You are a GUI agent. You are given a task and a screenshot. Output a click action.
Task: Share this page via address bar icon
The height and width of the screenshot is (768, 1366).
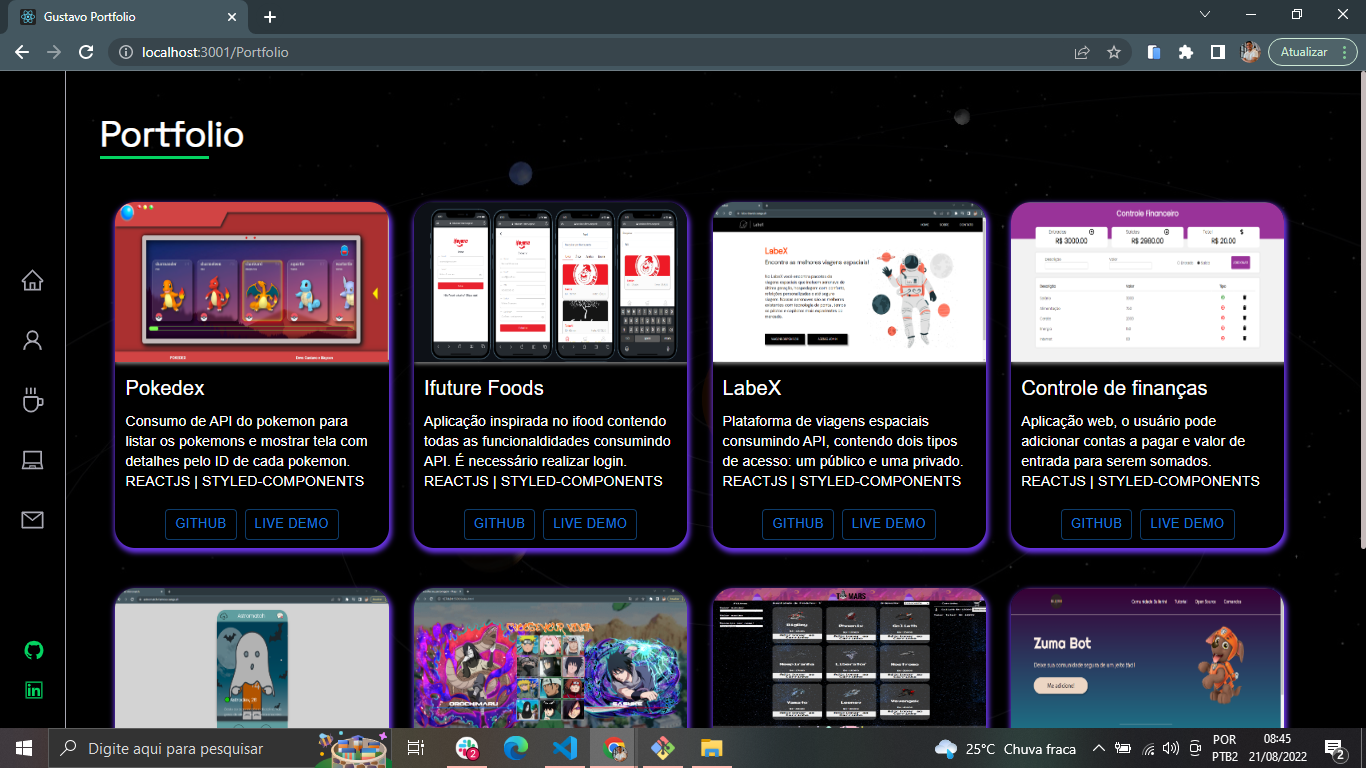(1082, 52)
